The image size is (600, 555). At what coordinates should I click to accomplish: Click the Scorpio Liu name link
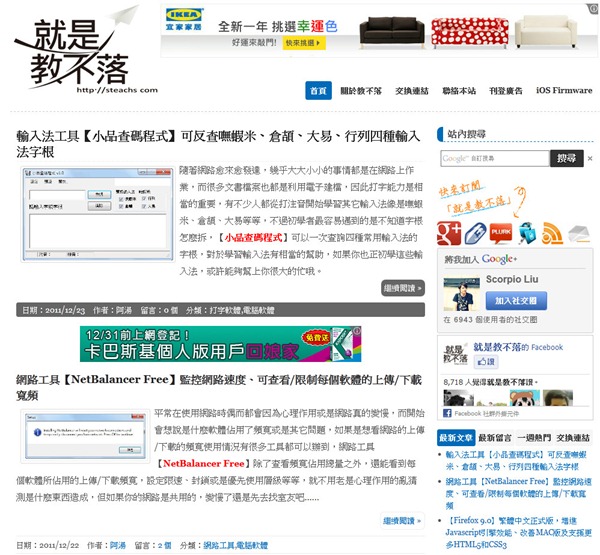(x=512, y=279)
